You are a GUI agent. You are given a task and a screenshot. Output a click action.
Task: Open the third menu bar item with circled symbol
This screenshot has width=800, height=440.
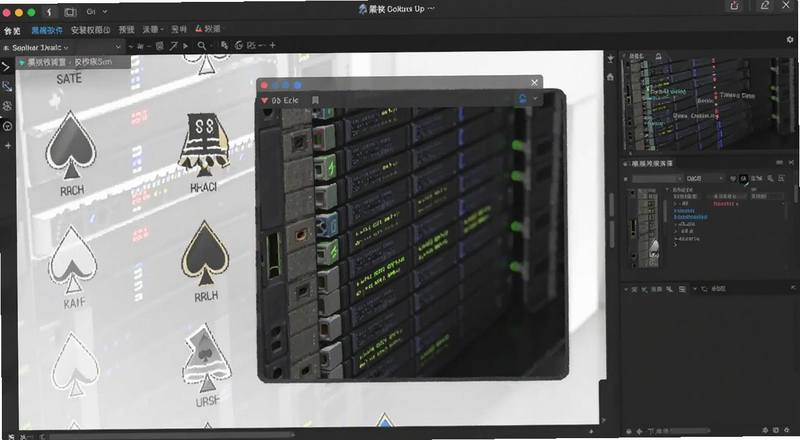(90, 30)
